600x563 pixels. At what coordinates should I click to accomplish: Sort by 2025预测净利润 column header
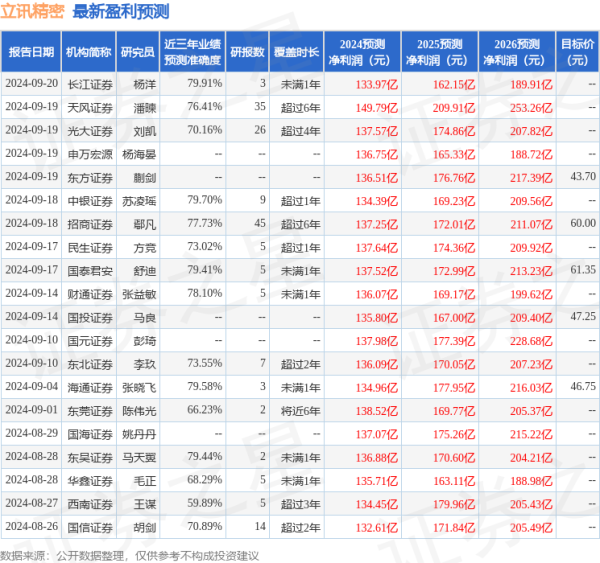(435, 52)
